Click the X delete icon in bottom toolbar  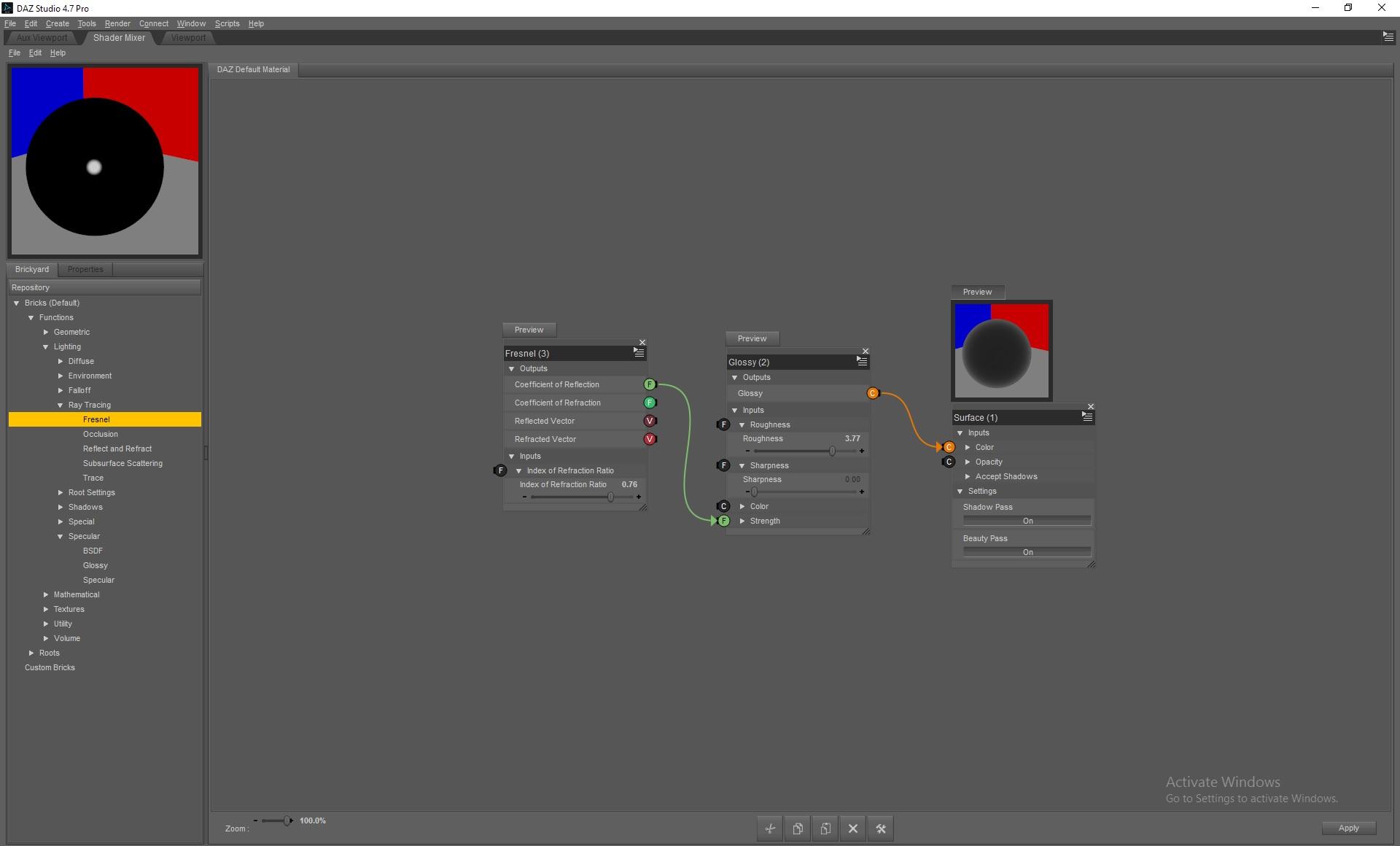[853, 828]
